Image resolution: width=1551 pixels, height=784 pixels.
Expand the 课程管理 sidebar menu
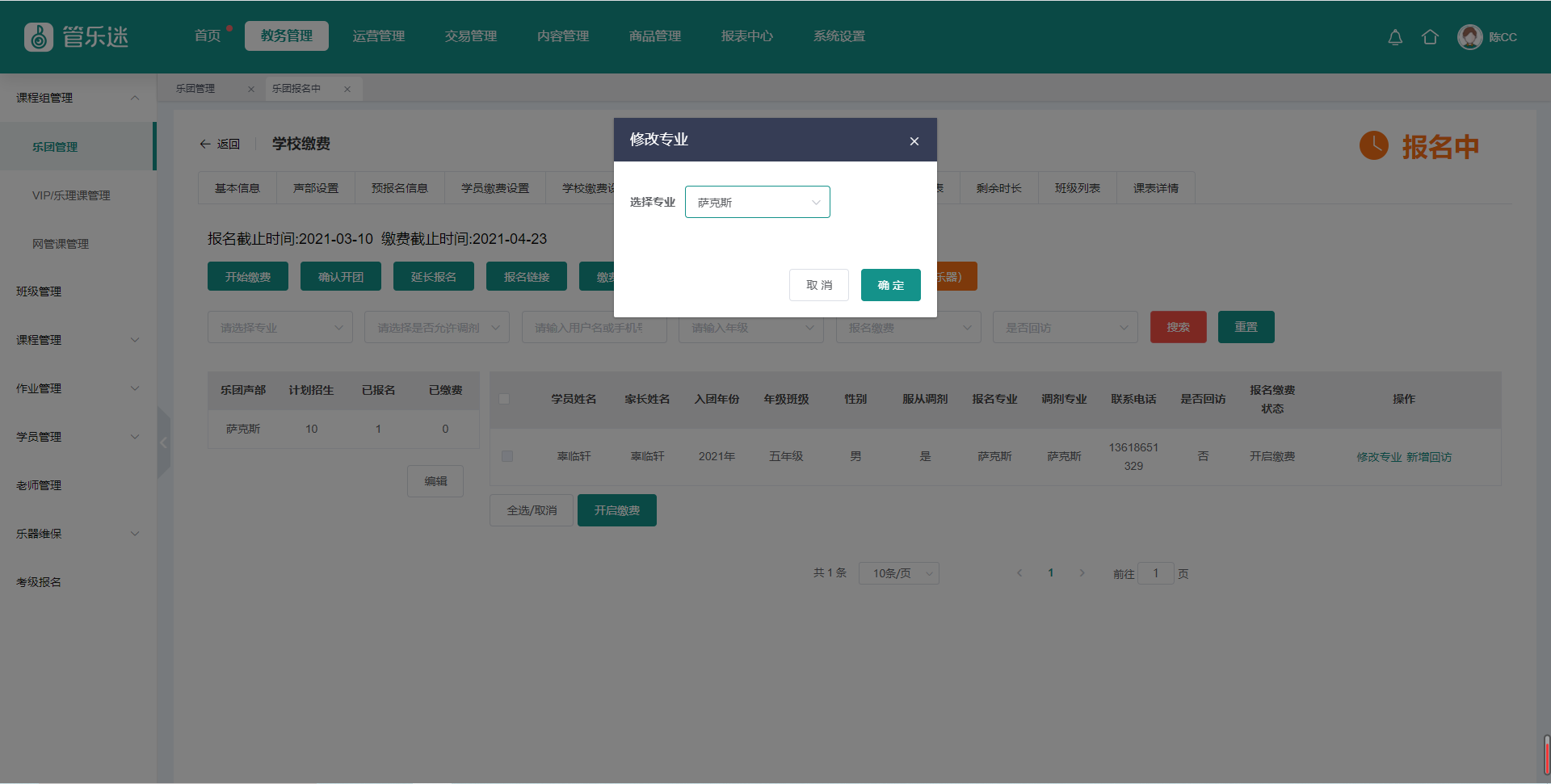point(78,340)
